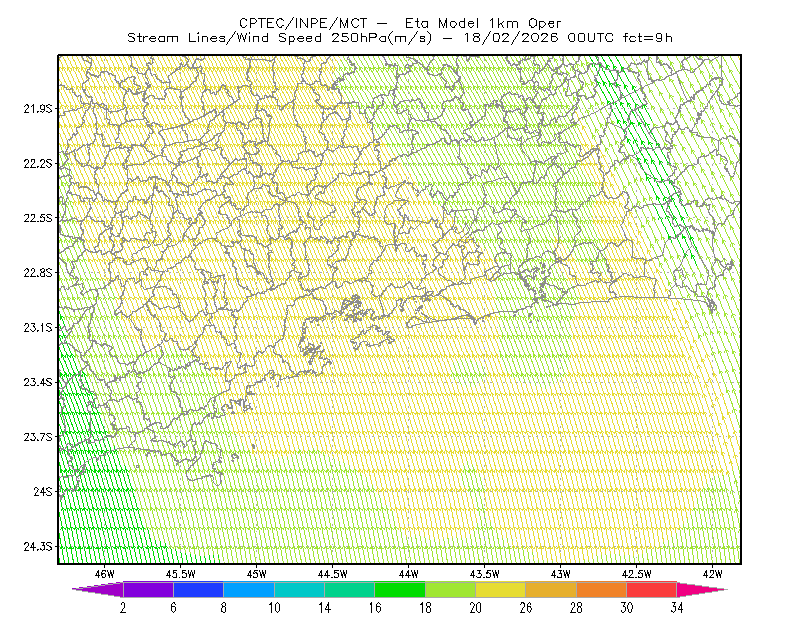Click the Stream Lines/Wind Speed subtitle

[280, 38]
